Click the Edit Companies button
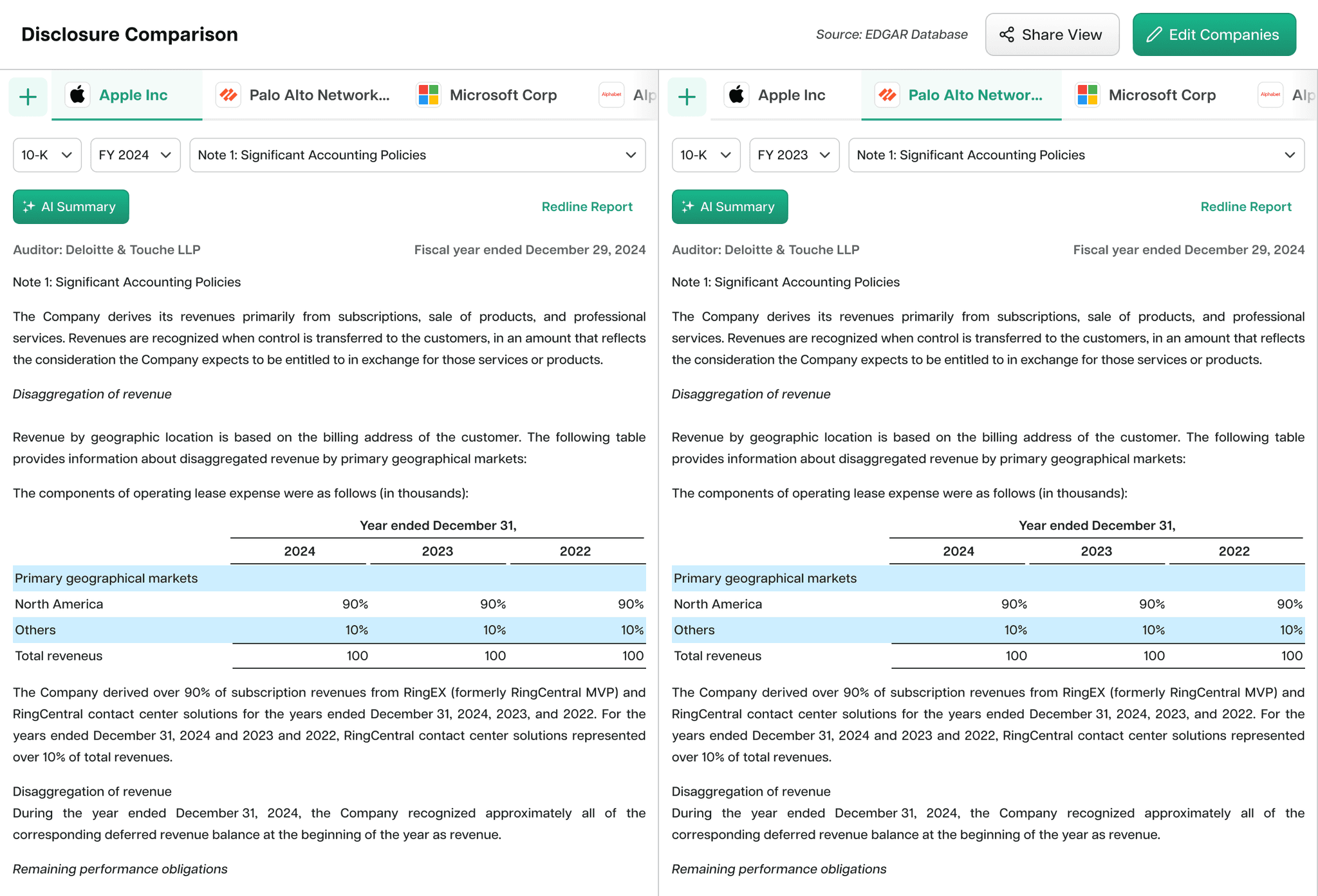The width and height of the screenshot is (1318, 896). coord(1214,35)
